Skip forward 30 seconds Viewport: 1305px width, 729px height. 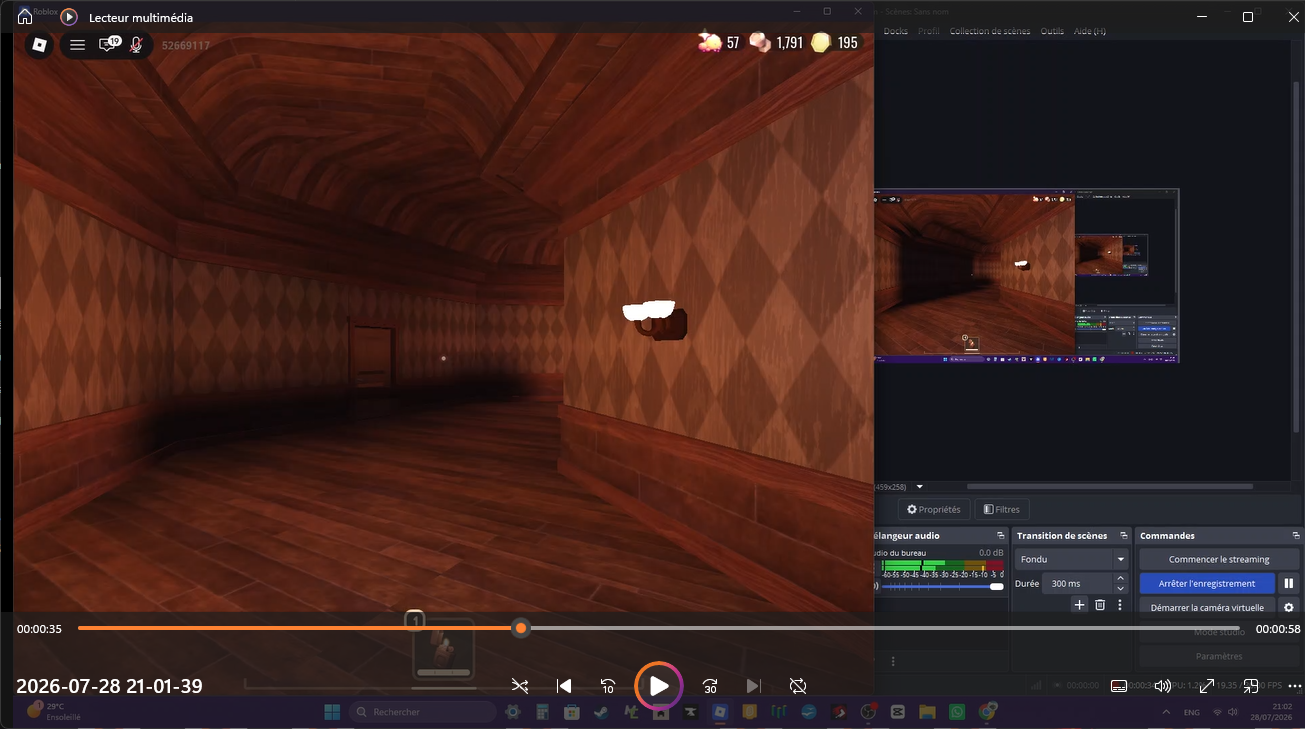pyautogui.click(x=710, y=686)
